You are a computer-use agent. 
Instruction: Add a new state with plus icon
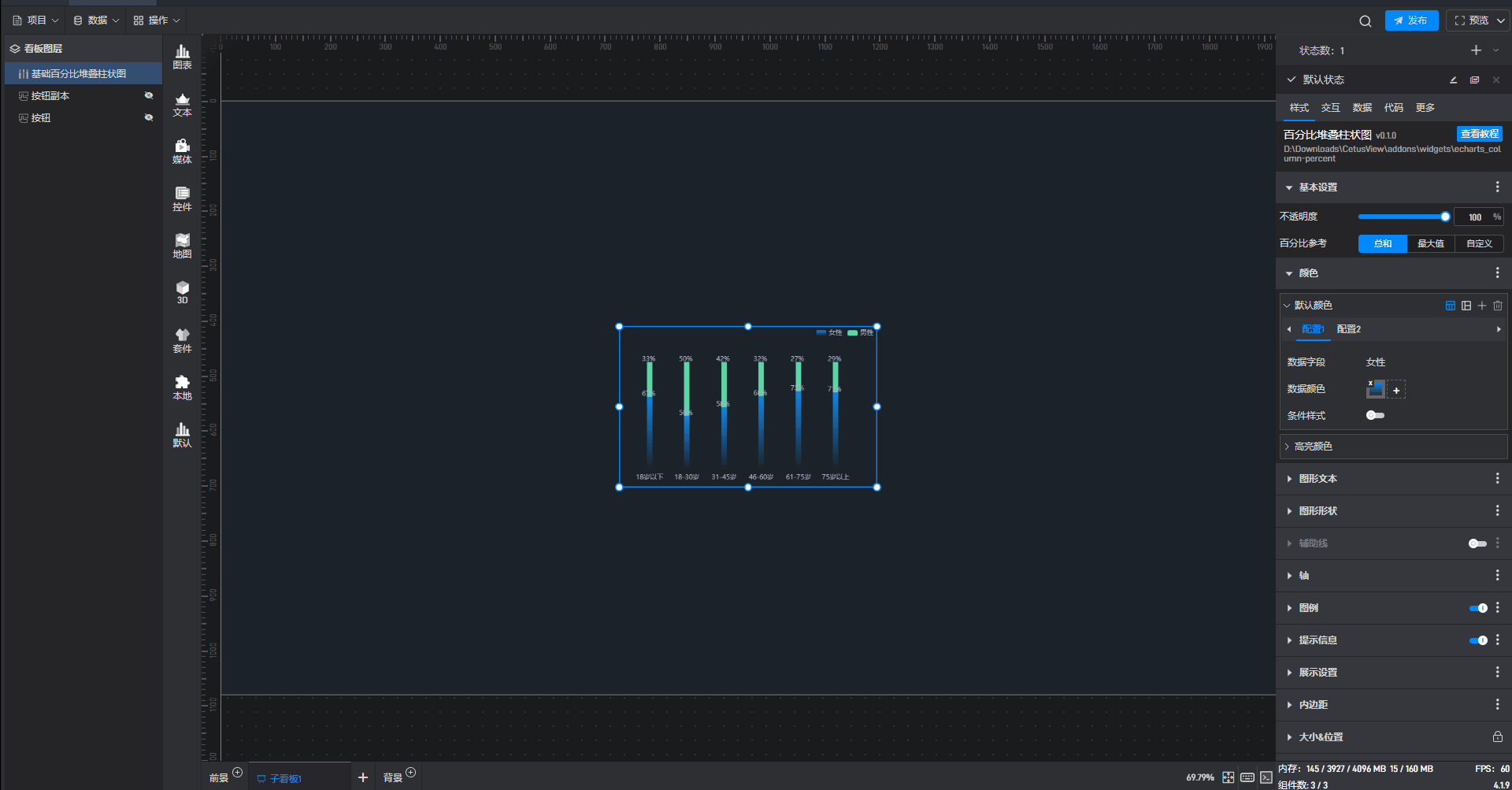[1476, 50]
